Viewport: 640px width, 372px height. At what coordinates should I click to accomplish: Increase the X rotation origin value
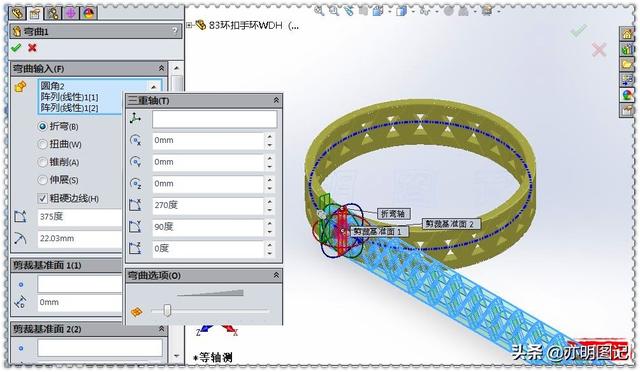click(x=269, y=136)
